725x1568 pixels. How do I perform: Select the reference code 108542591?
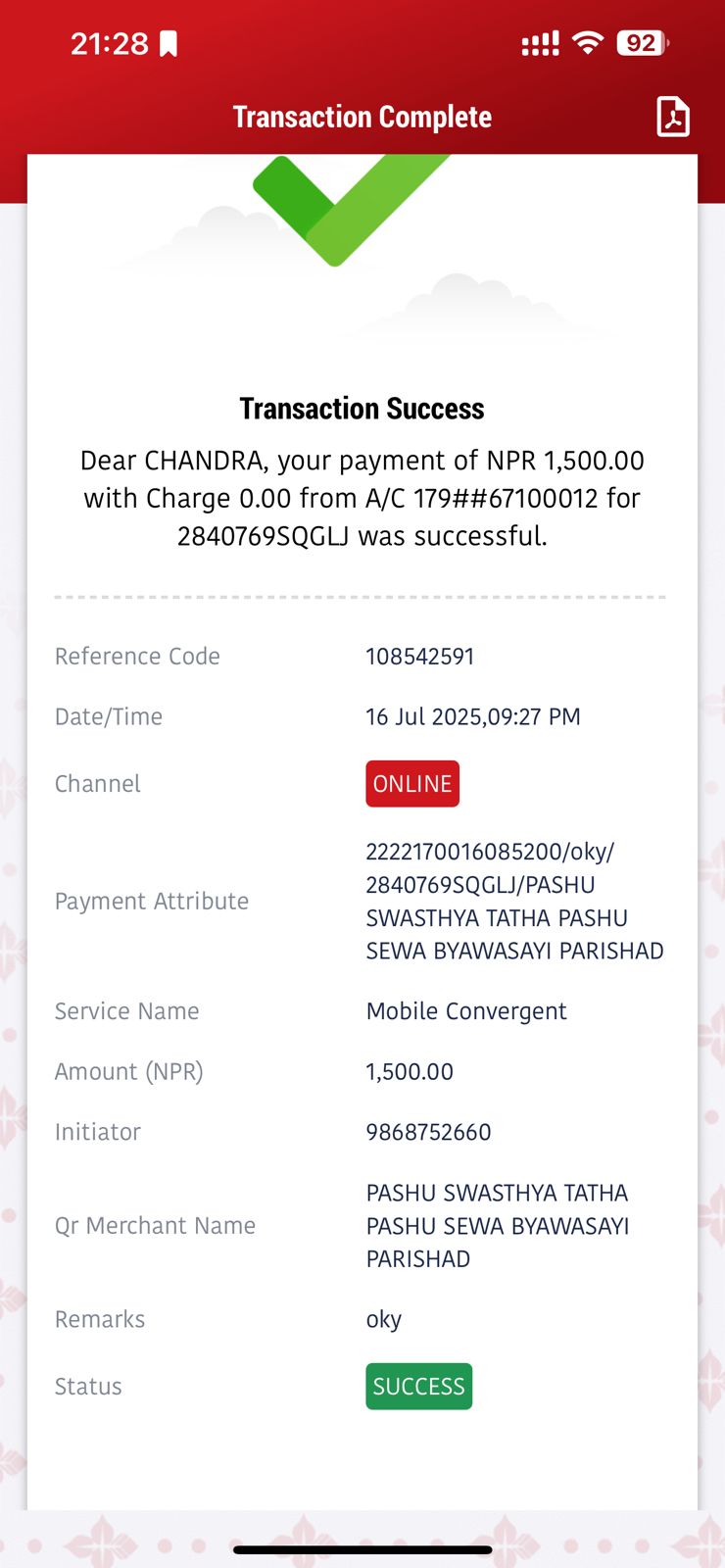[420, 657]
